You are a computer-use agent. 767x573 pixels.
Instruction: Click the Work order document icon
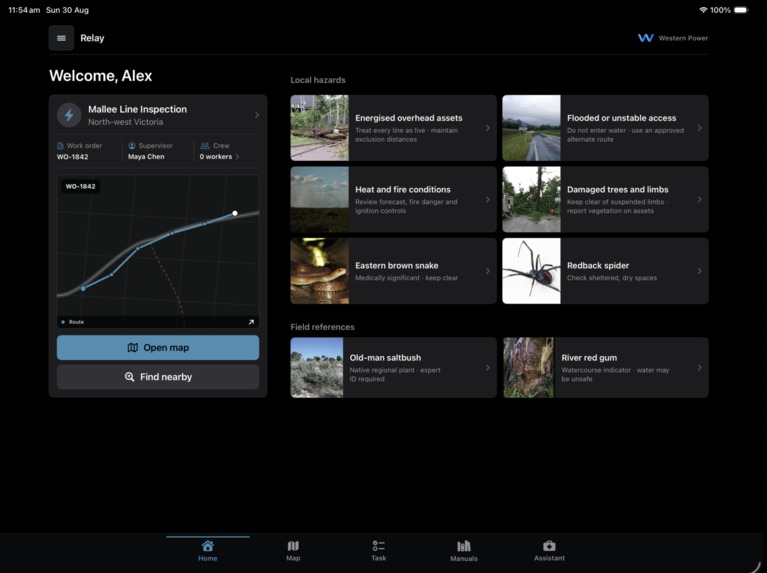[60, 146]
